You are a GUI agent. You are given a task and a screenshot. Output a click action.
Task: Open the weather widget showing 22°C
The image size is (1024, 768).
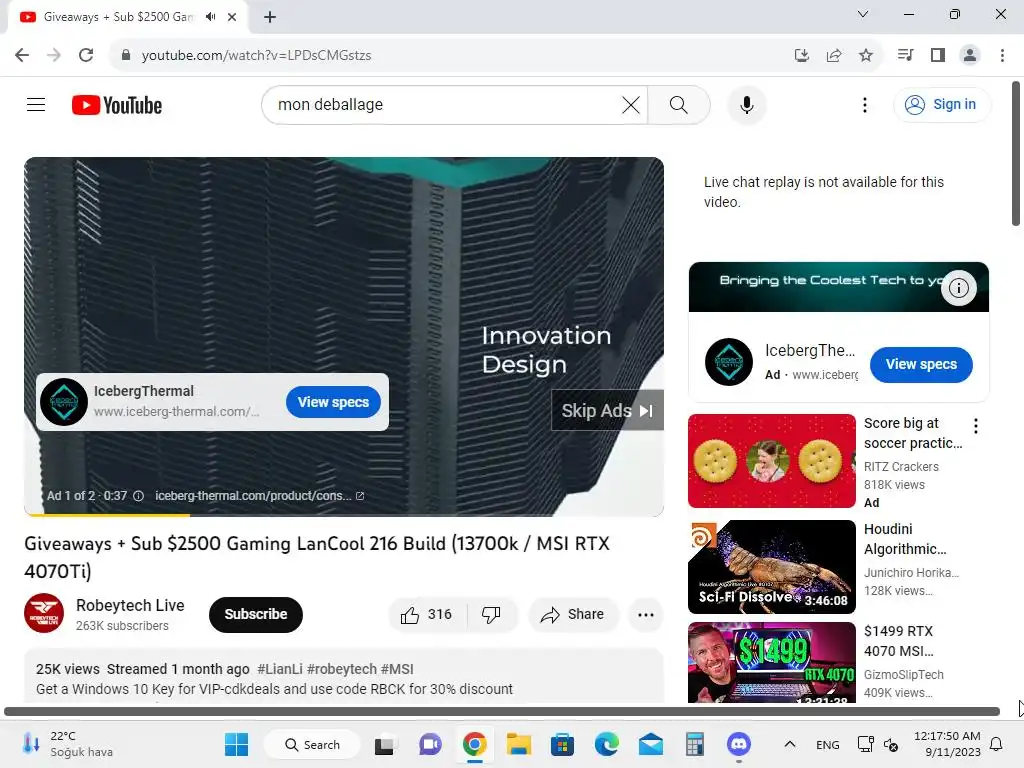tap(68, 744)
